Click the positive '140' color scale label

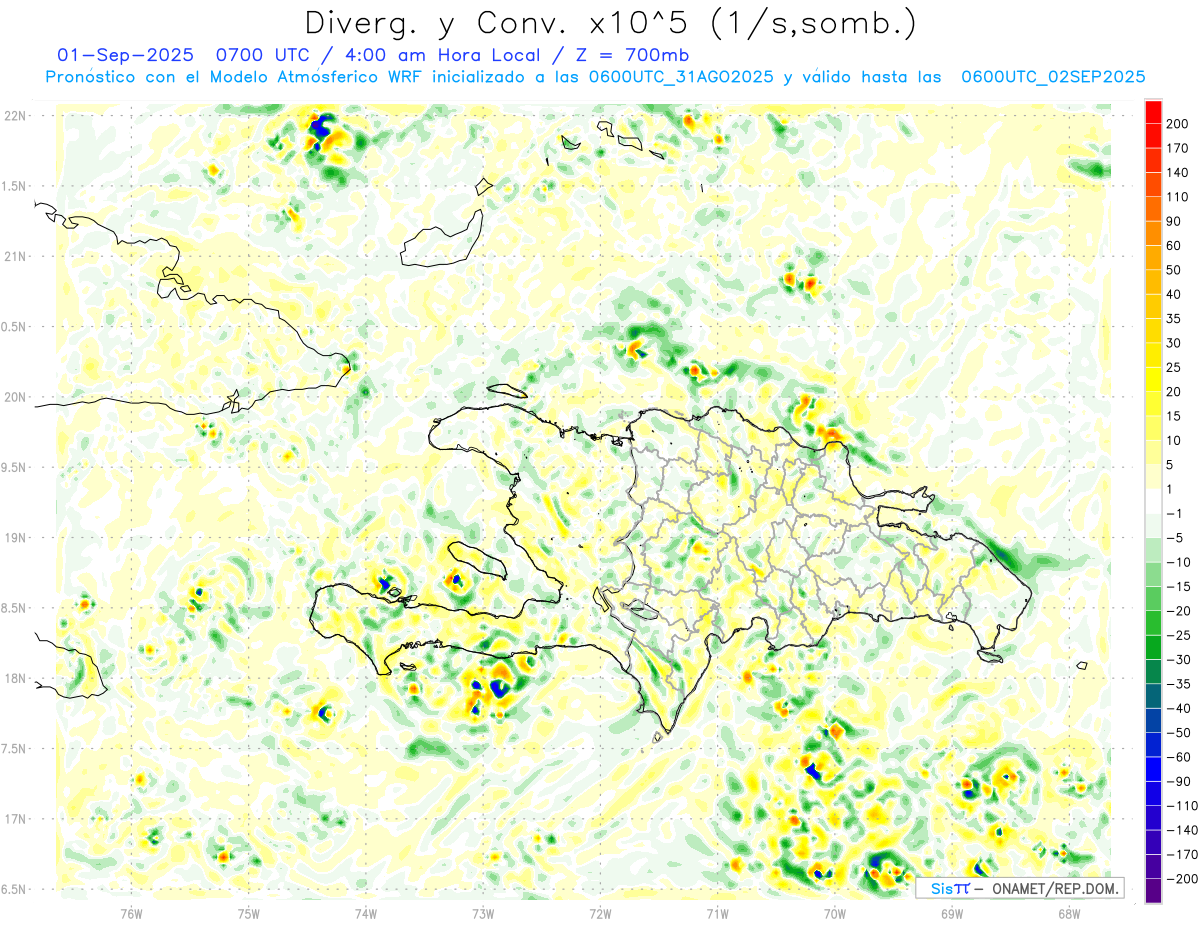click(x=1177, y=173)
